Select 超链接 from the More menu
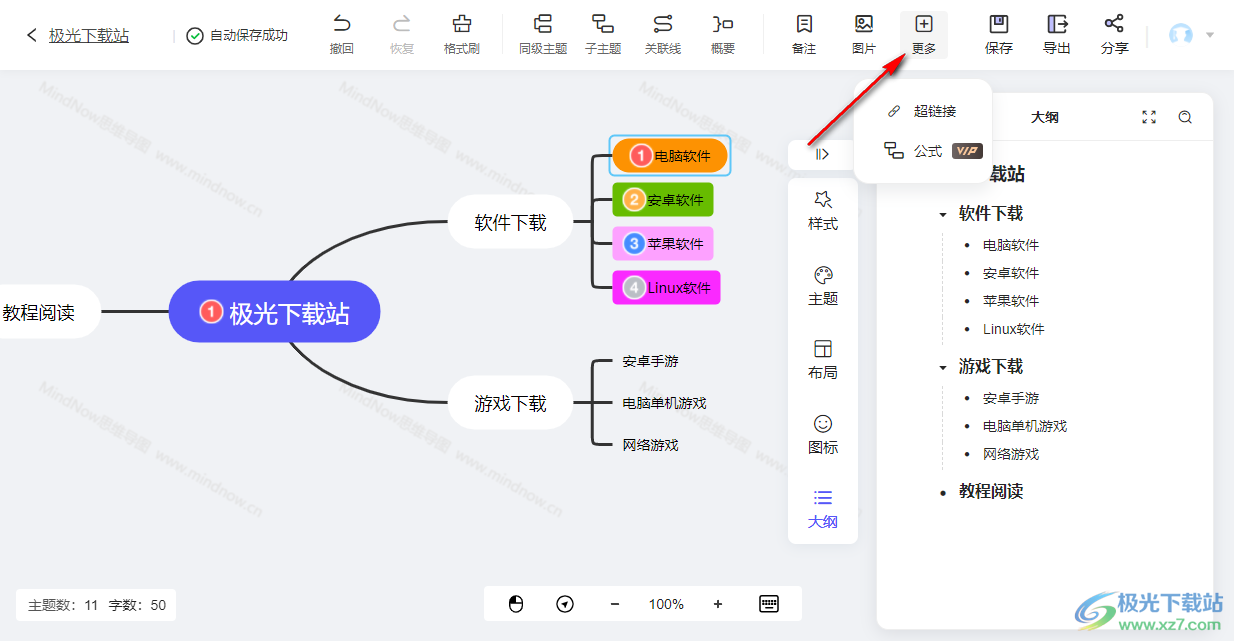The height and width of the screenshot is (641, 1234). 923,111
